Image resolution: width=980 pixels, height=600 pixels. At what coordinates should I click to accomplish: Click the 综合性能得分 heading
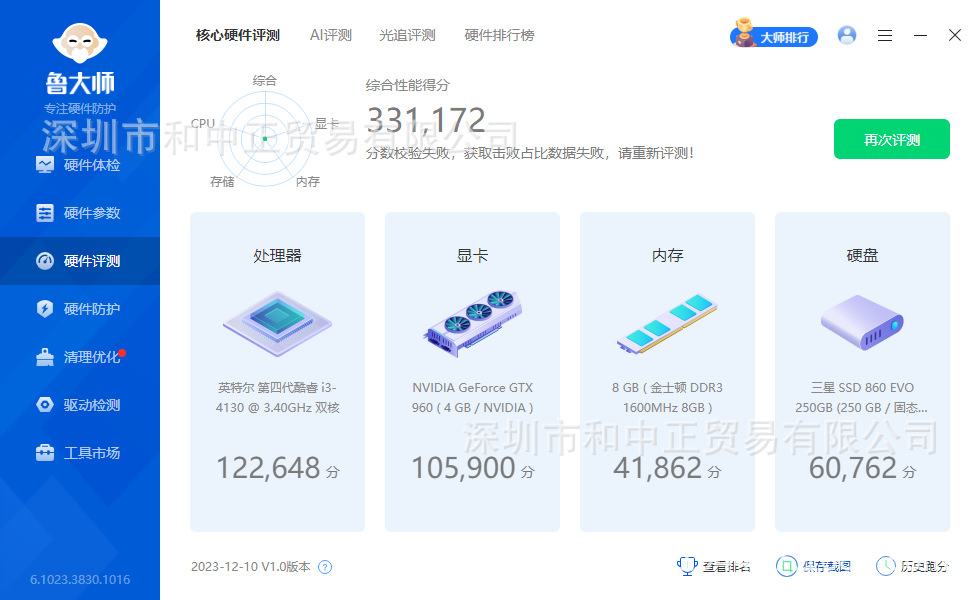(x=408, y=85)
